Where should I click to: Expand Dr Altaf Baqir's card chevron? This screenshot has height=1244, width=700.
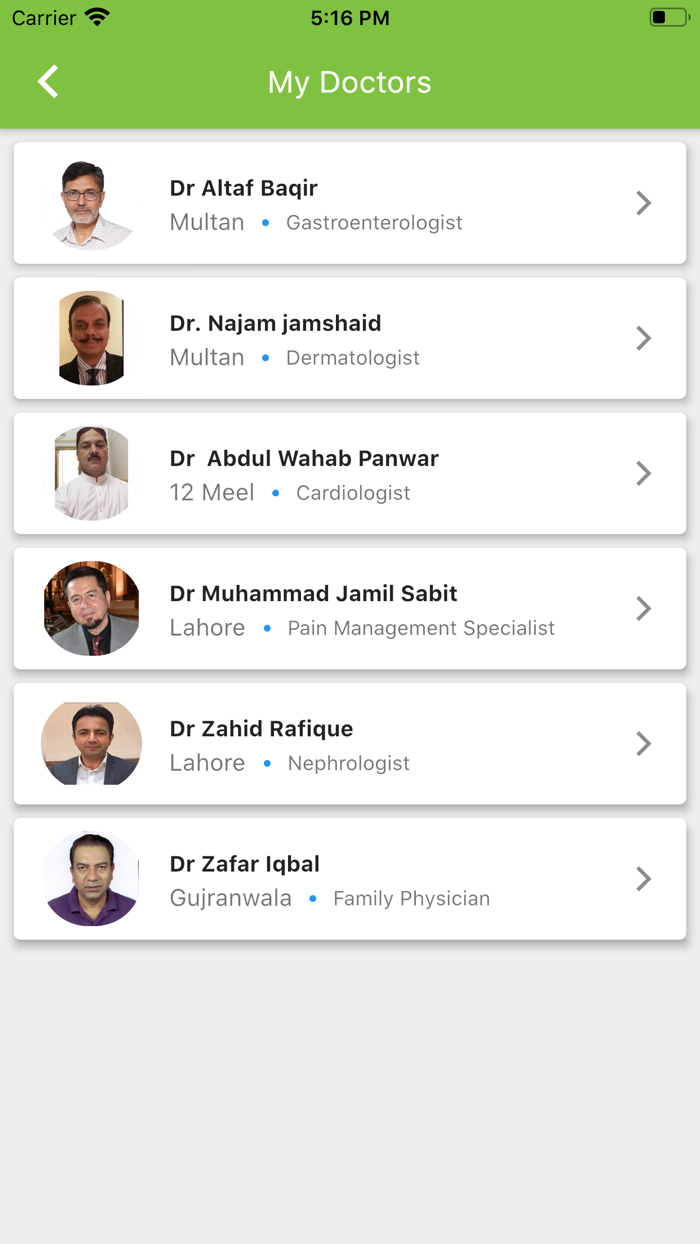click(644, 203)
